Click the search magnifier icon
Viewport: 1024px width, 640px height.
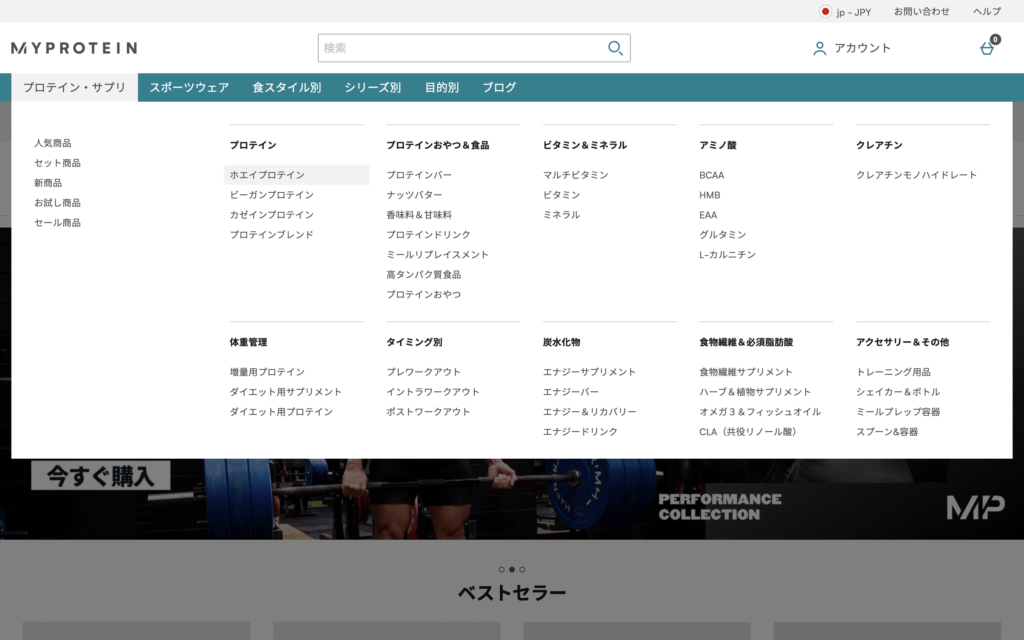click(615, 48)
